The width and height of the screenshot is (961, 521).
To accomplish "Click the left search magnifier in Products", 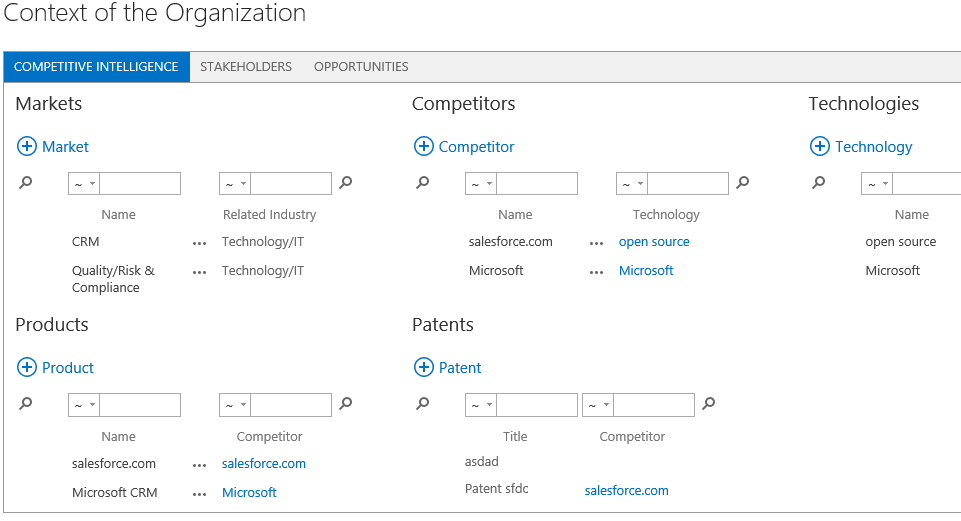I will [26, 403].
